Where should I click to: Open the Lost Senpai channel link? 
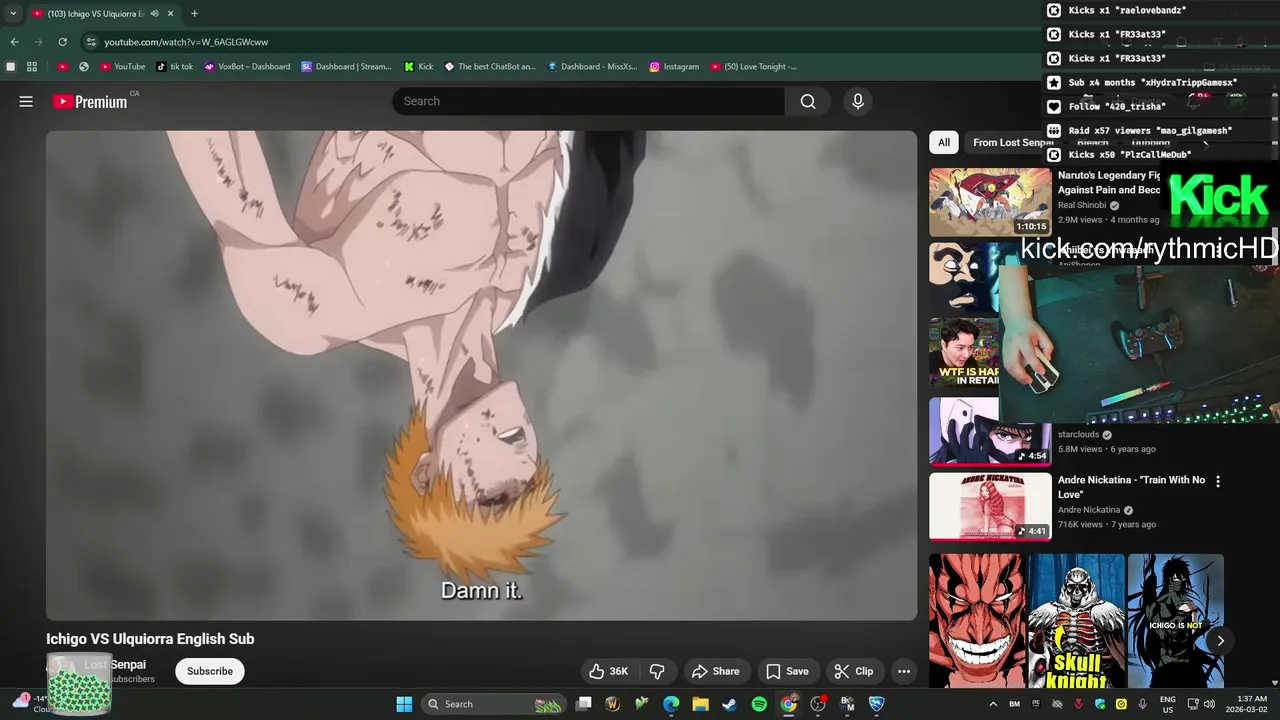pyautogui.click(x=115, y=665)
